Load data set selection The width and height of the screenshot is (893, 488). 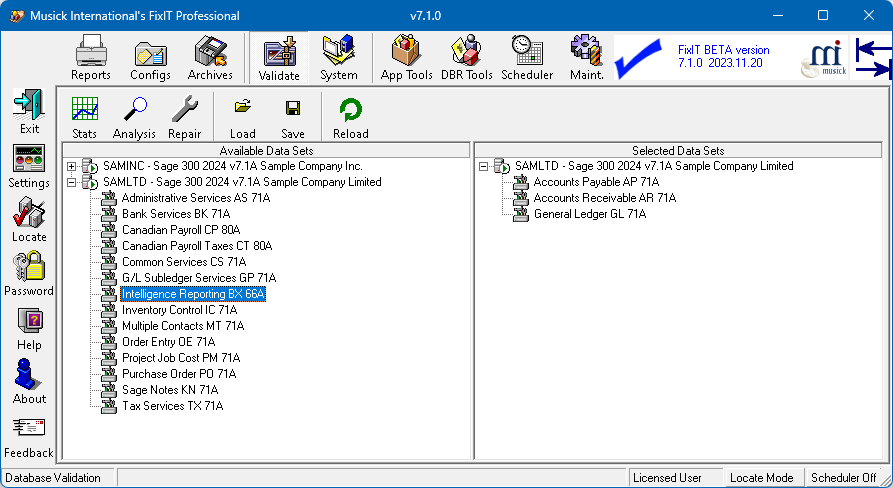243,117
